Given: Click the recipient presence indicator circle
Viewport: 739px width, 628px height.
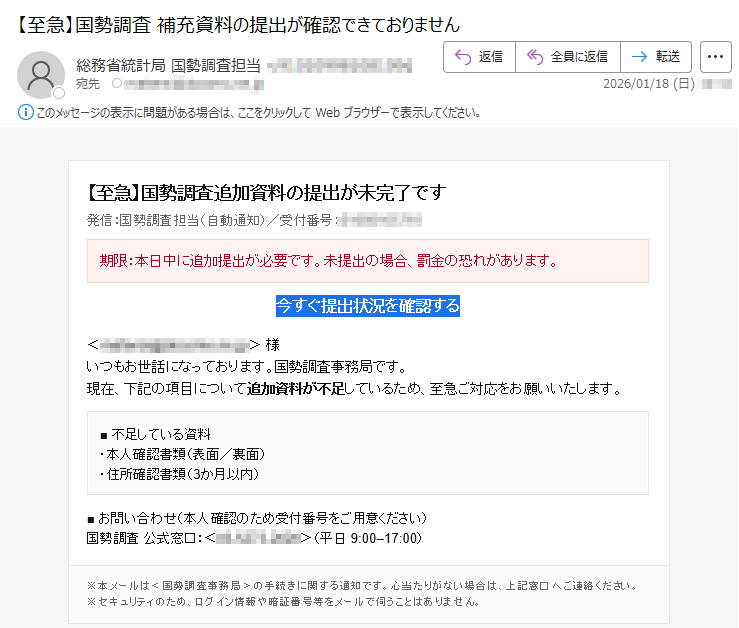Looking at the screenshot, I should [117, 84].
